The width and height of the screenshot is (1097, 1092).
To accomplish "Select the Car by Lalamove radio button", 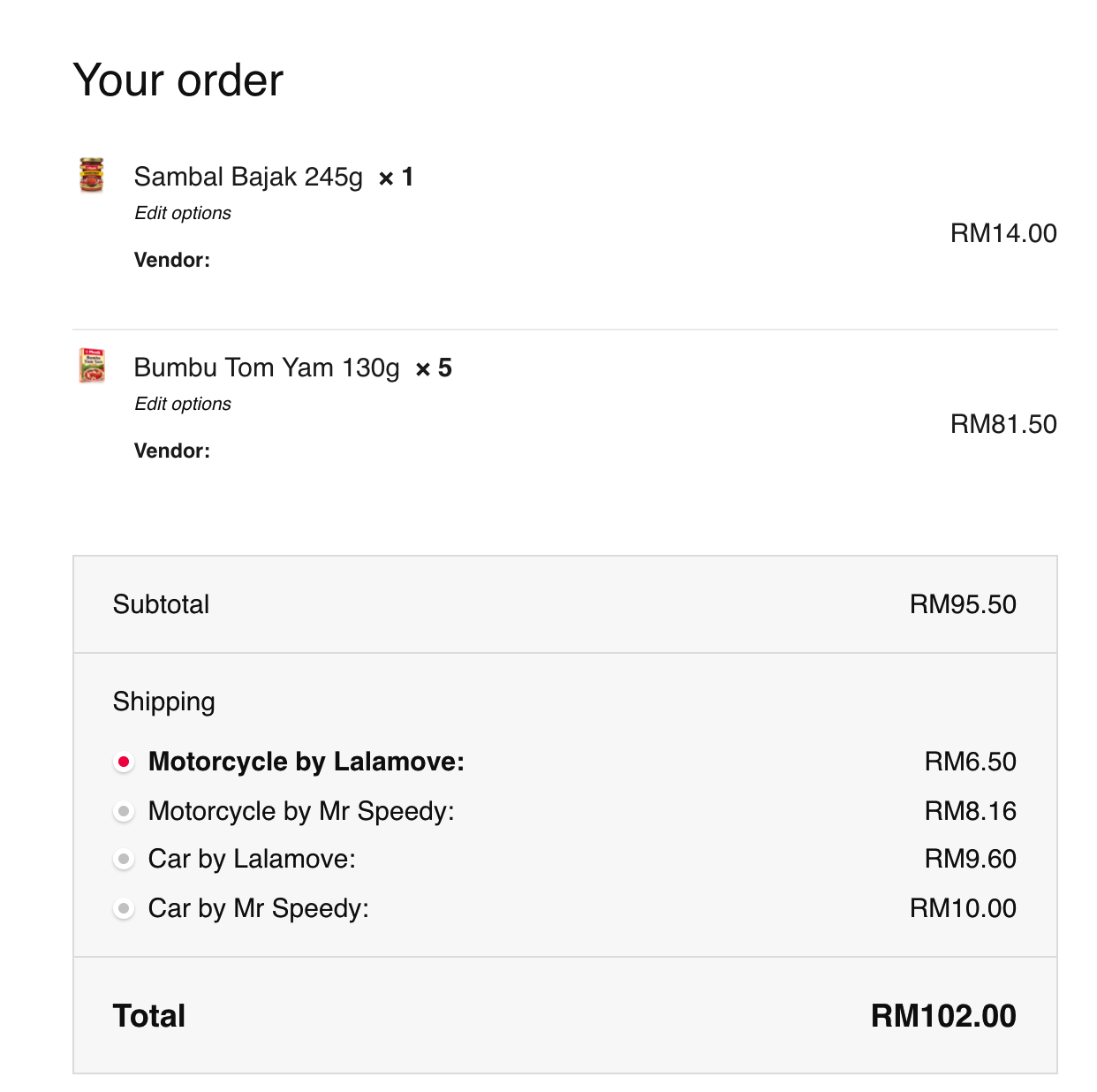I will point(124,859).
